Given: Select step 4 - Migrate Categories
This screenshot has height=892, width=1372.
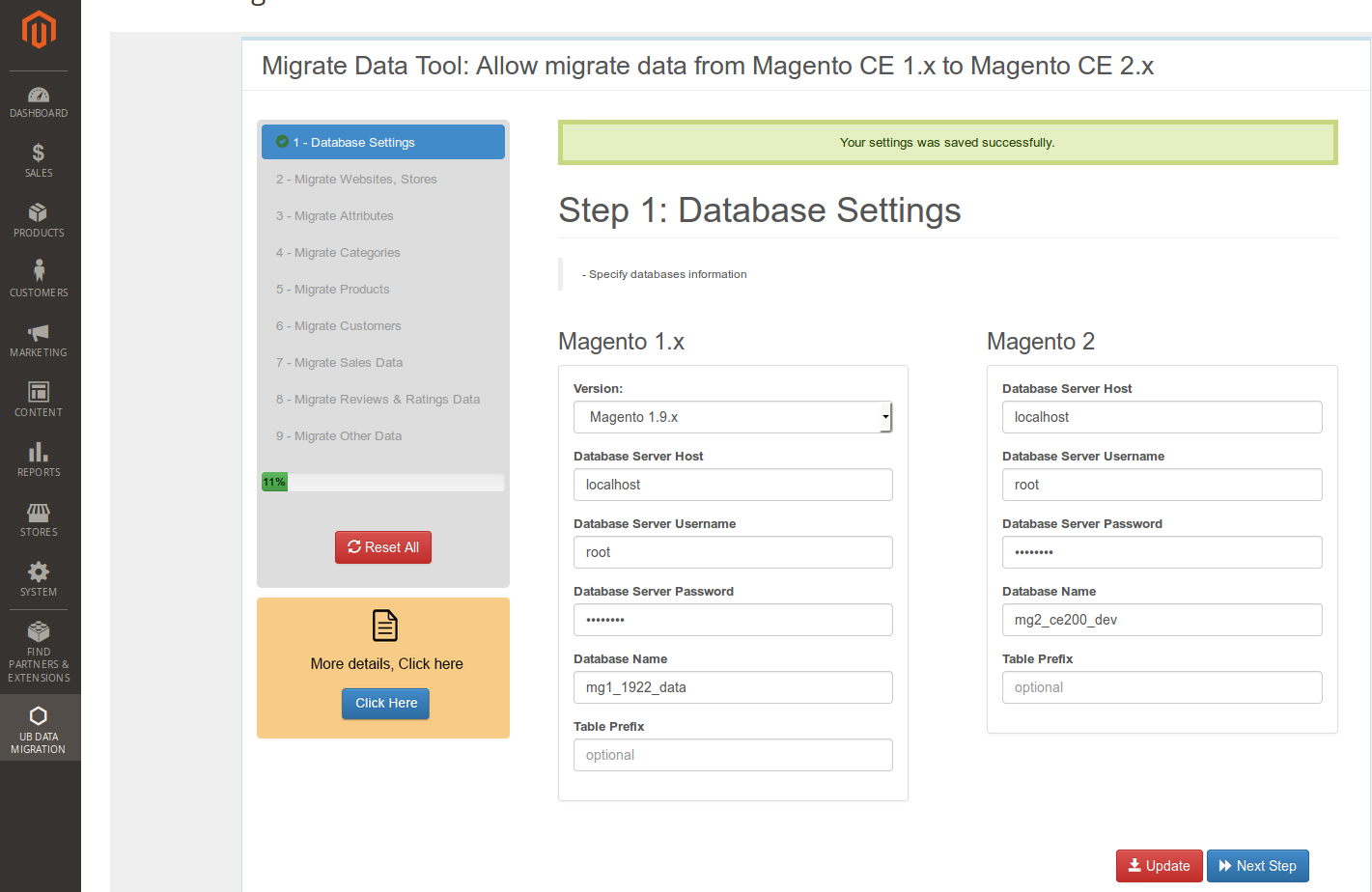Looking at the screenshot, I should (383, 252).
